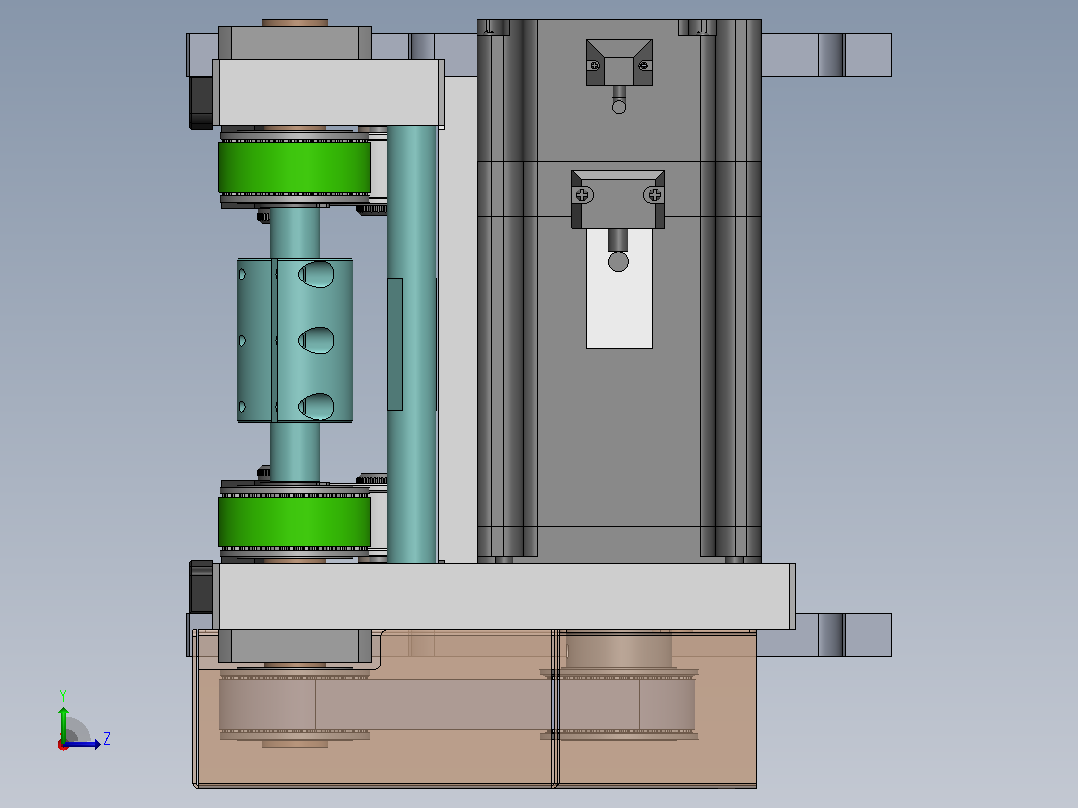Screen dimensions: 1078x808
Task: Click the red origin point of the triad
Action: [63, 745]
